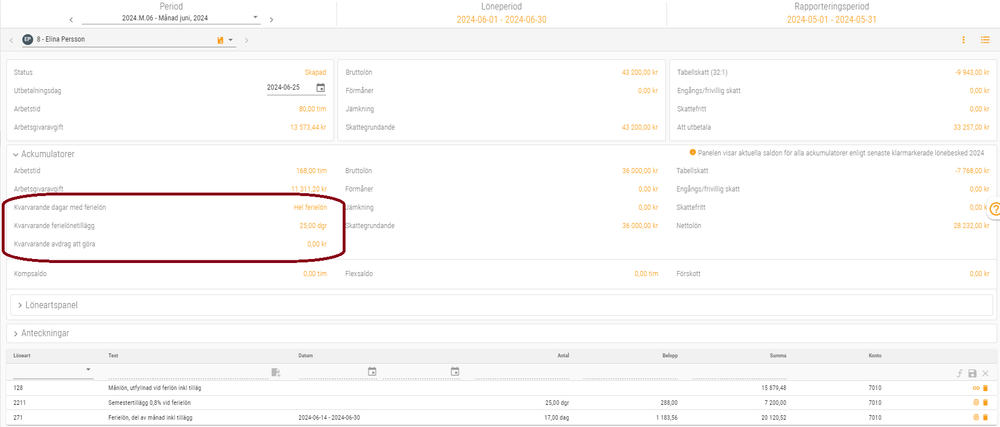Viewport: 1000px width, 427px height.
Task: Save the new payroll row
Action: coord(971,372)
